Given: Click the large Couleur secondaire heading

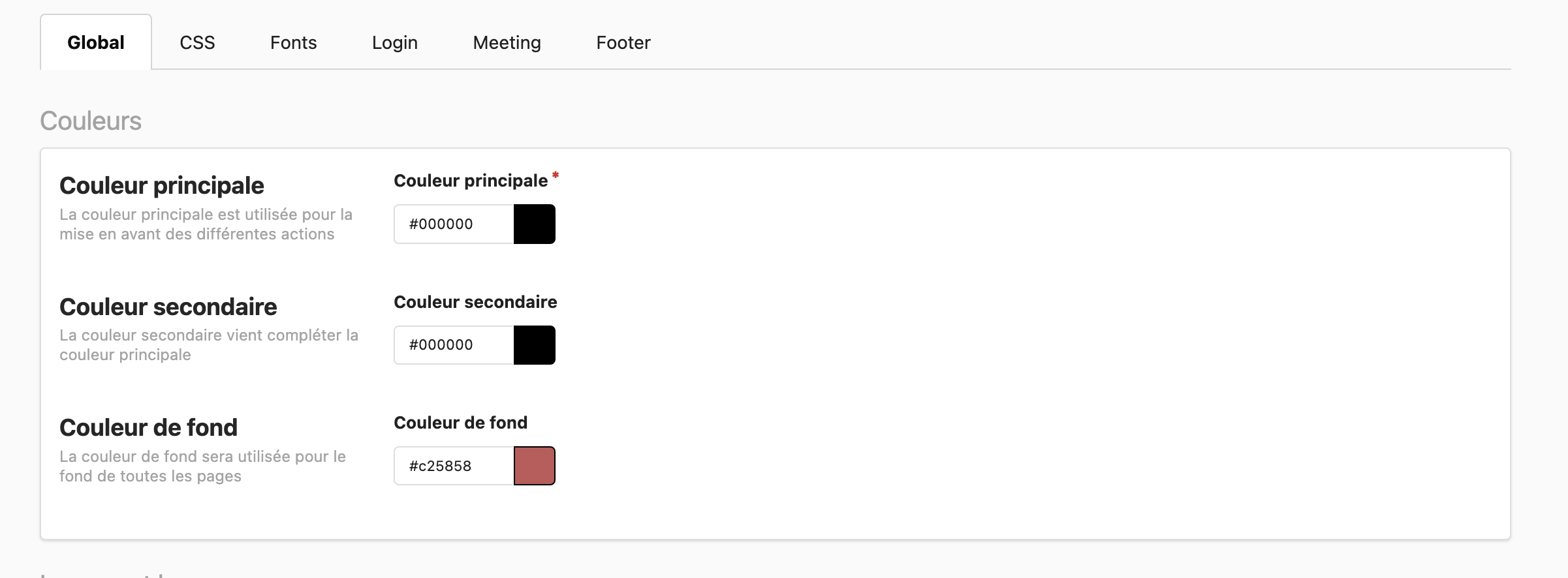Looking at the screenshot, I should [168, 307].
